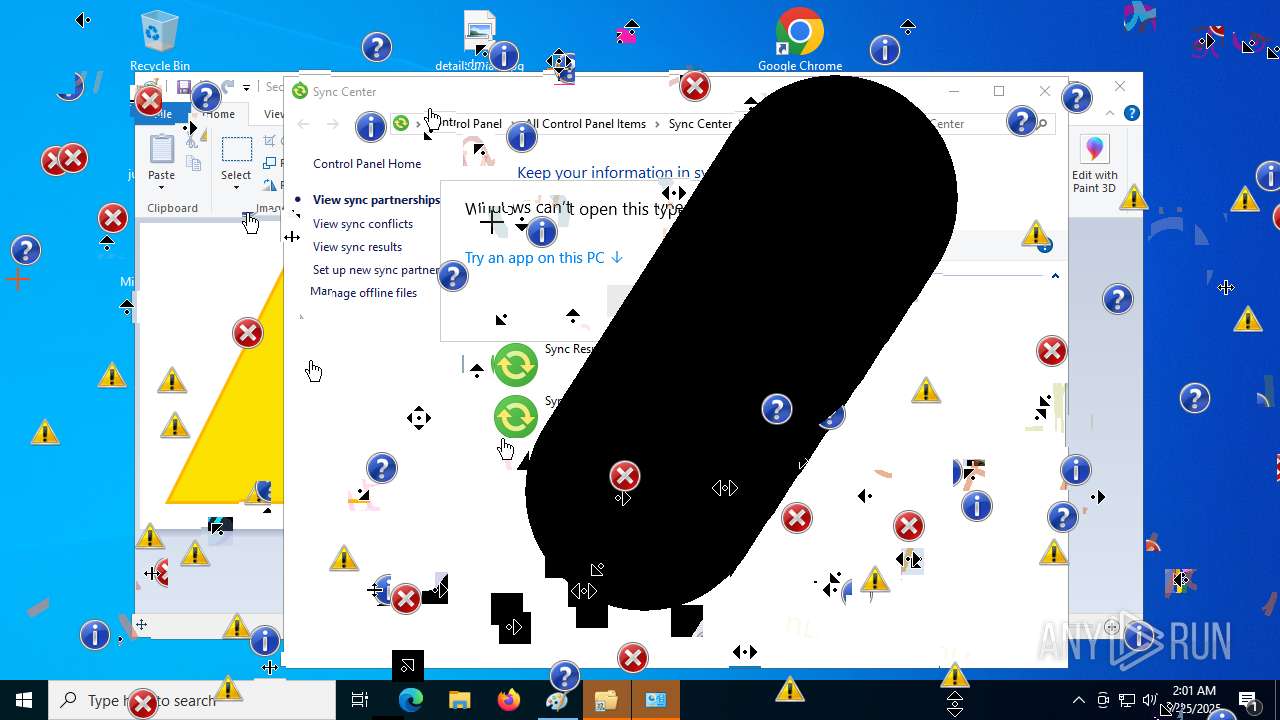Image resolution: width=1280 pixels, height=720 pixels.
Task: Open Task View from the taskbar
Action: pos(360,700)
